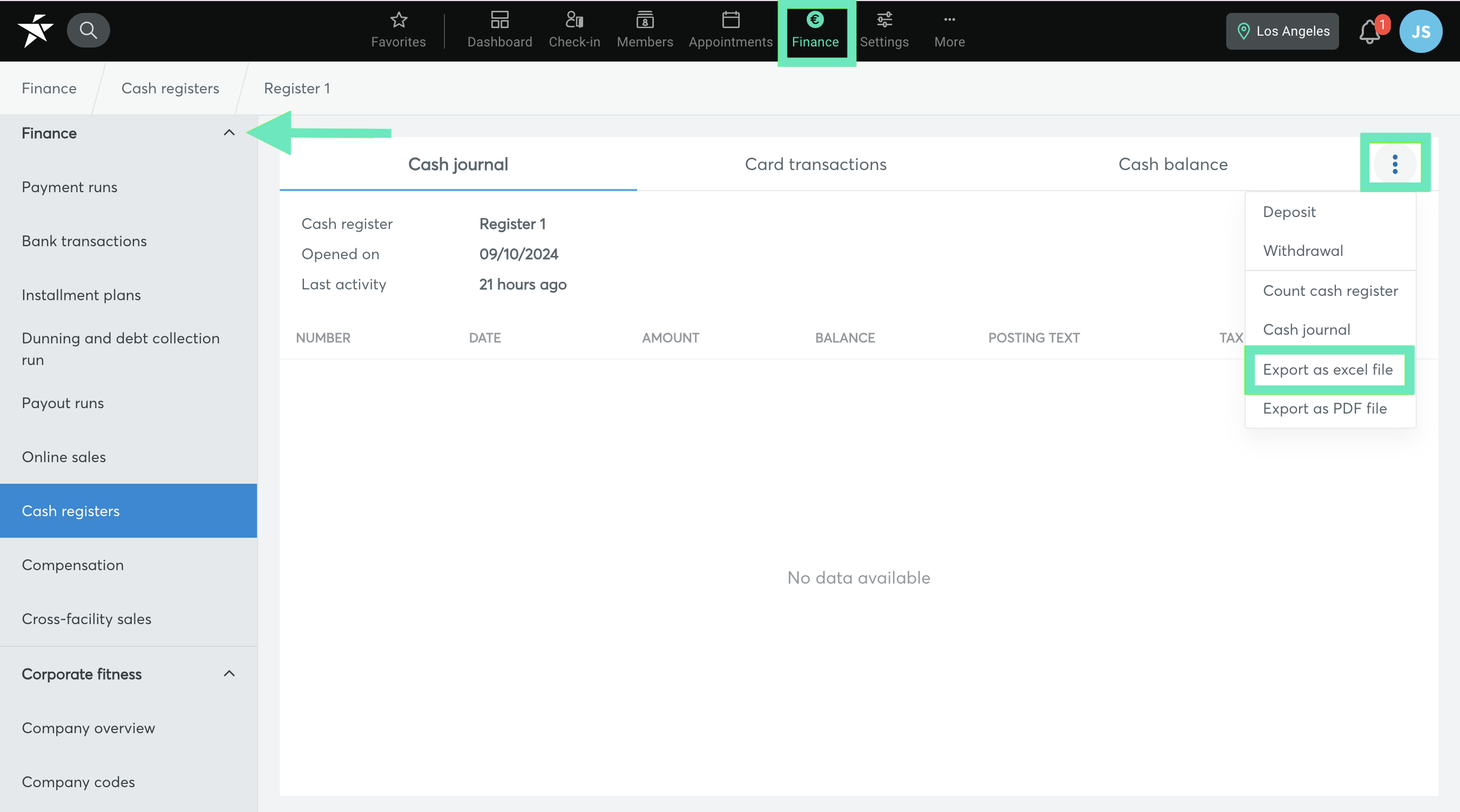Image resolution: width=1460 pixels, height=812 pixels.
Task: Open Dunning and debt collection run
Action: point(128,349)
